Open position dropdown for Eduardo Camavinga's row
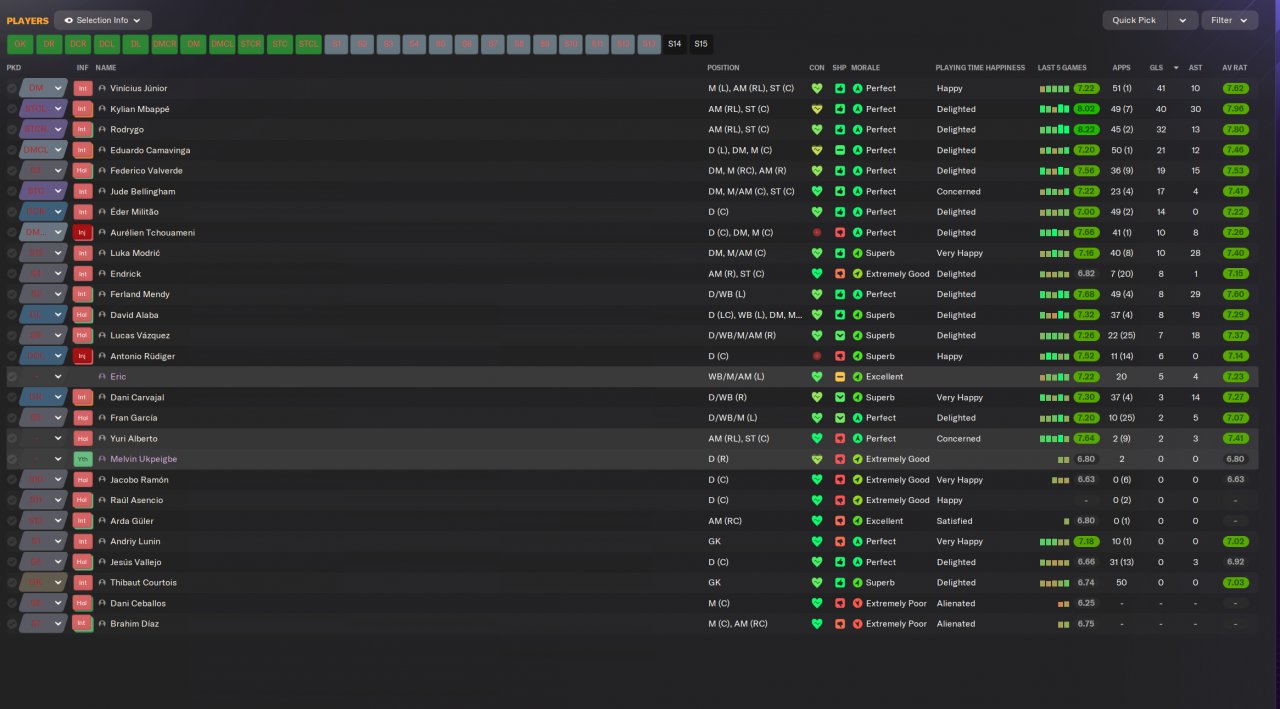This screenshot has height=709, width=1280. pyautogui.click(x=59, y=150)
